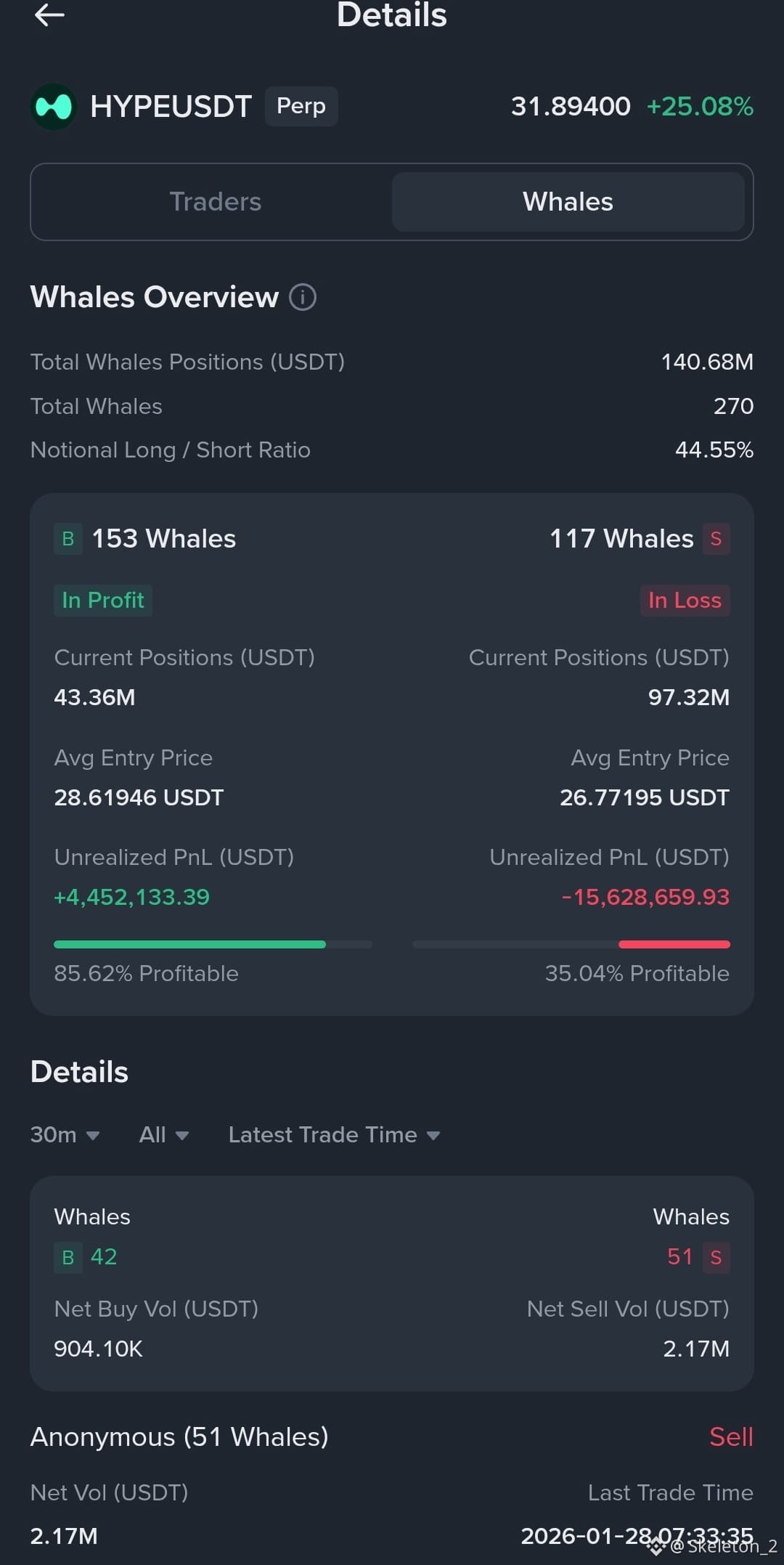The width and height of the screenshot is (784, 1565).
Task: Expand the All filter dropdown
Action: (163, 1134)
